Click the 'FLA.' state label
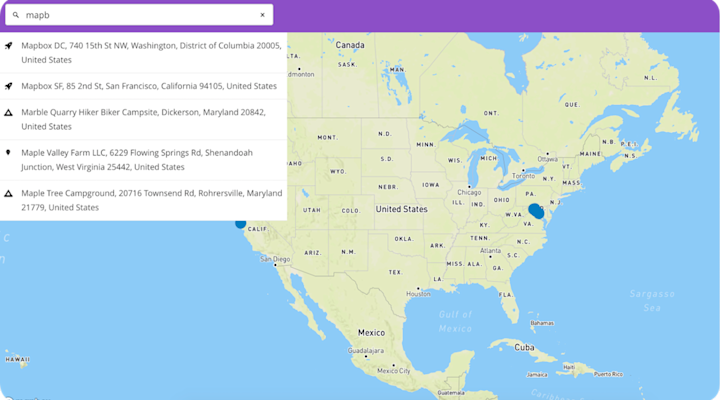The height and width of the screenshot is (400, 720). (506, 295)
